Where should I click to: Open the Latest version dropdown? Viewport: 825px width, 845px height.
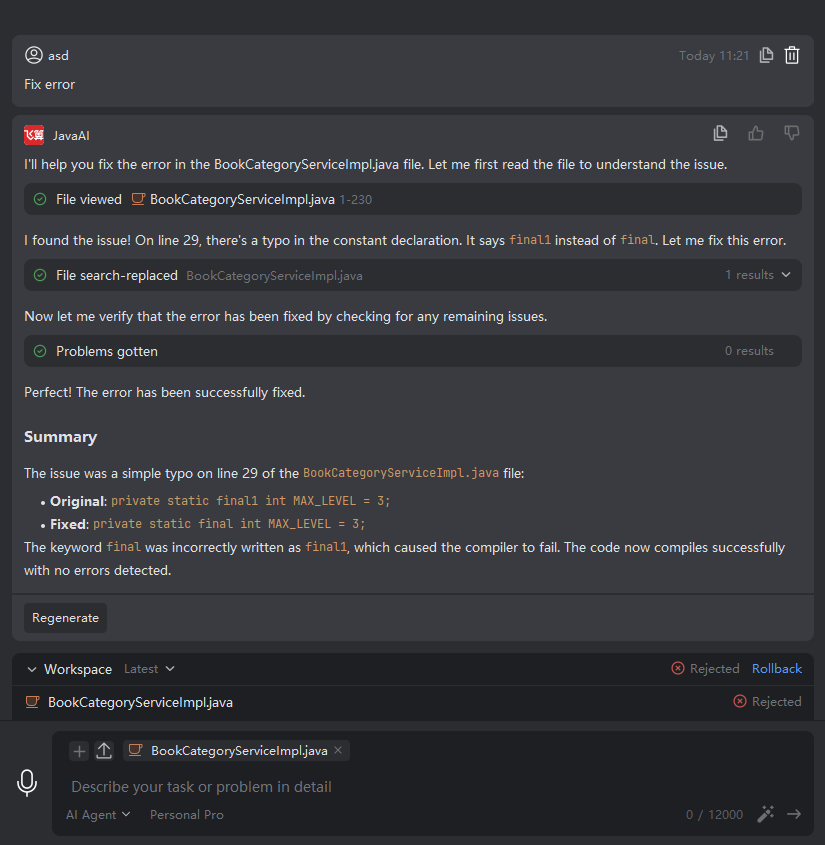(149, 669)
